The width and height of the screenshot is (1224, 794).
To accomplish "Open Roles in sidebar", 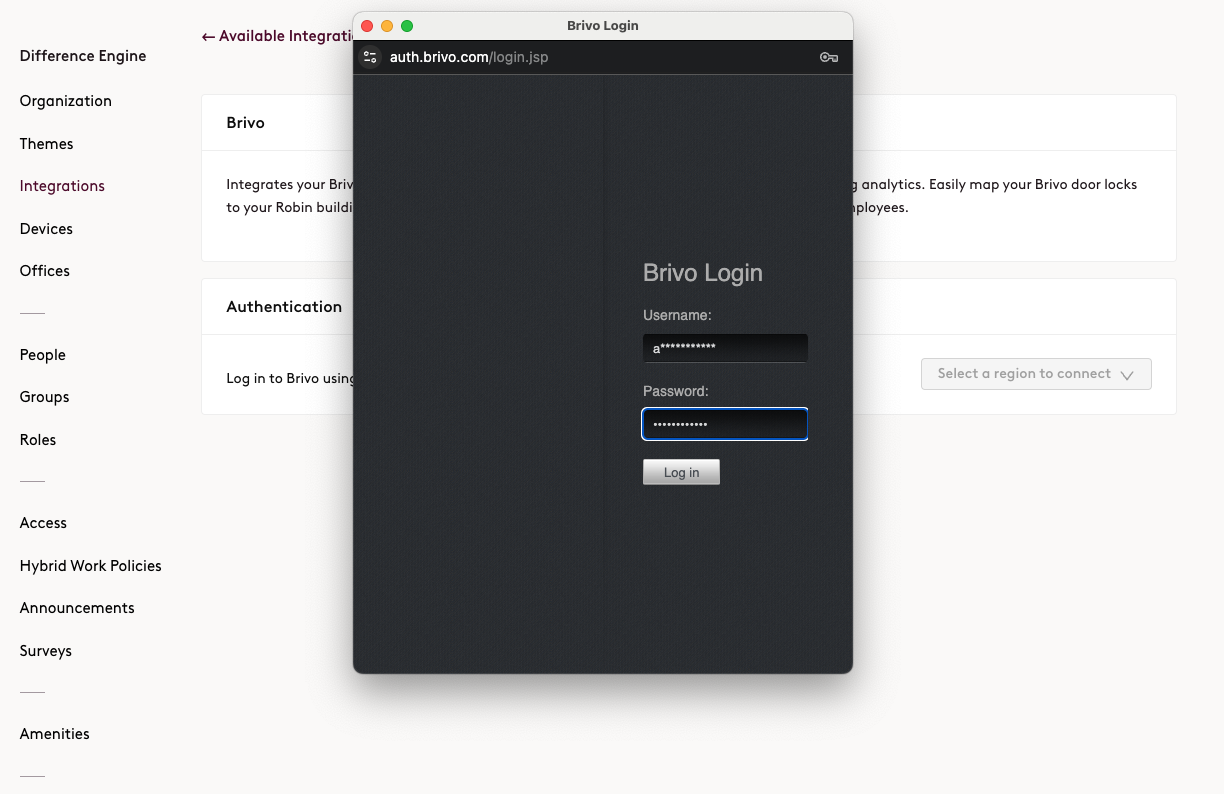I will (x=38, y=440).
